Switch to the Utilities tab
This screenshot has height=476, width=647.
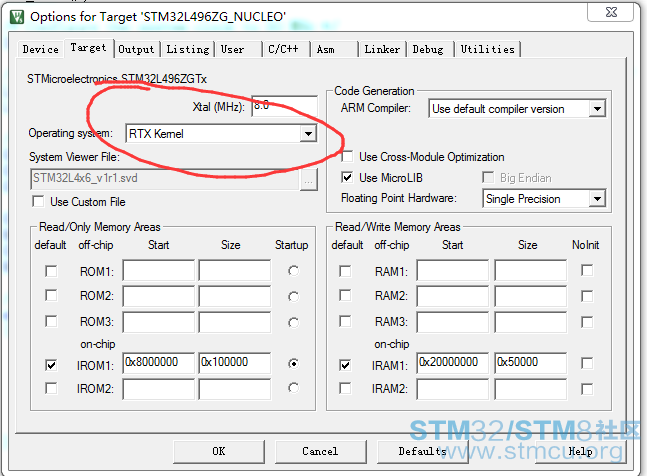click(488, 49)
